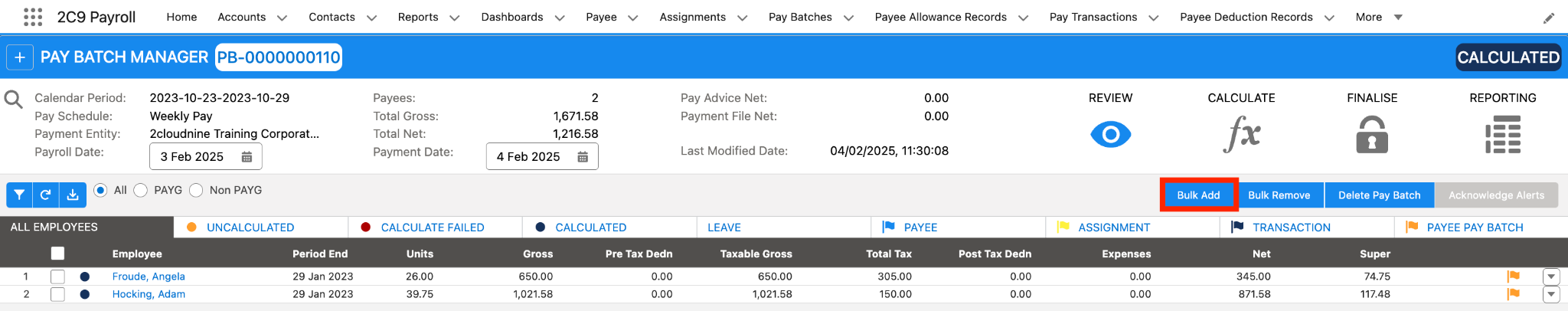Viewport: 1568px width, 311px height.
Task: Open the calendar icon in Payment Date field
Action: tap(583, 156)
